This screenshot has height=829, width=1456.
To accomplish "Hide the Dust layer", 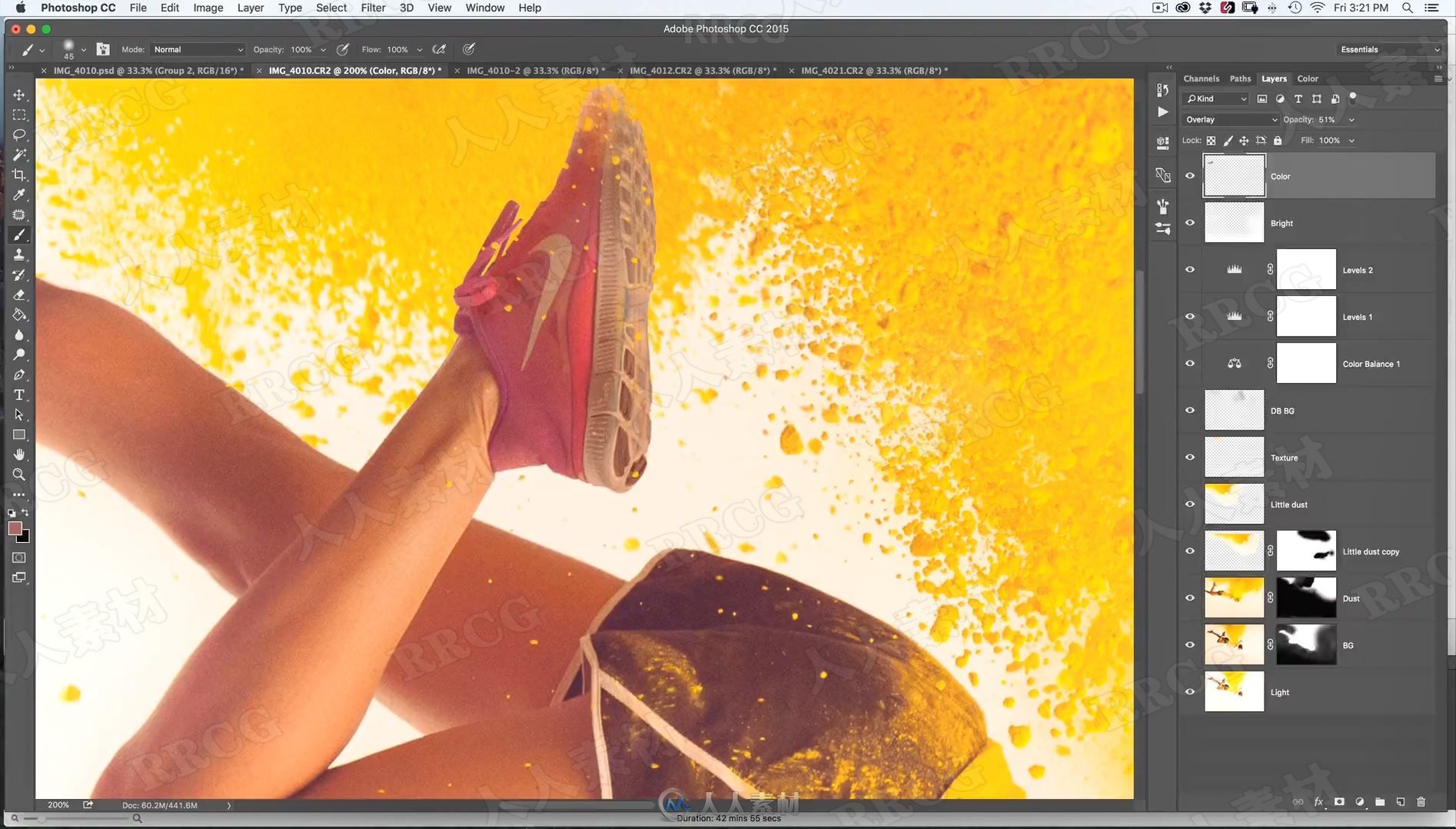I will tap(1190, 598).
